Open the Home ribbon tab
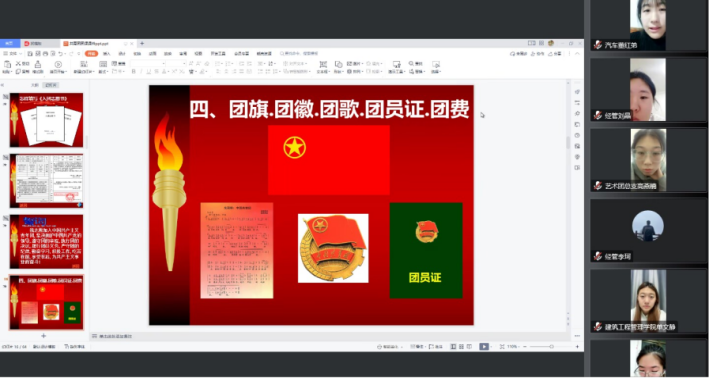This screenshot has height=378, width=709. tap(91, 53)
